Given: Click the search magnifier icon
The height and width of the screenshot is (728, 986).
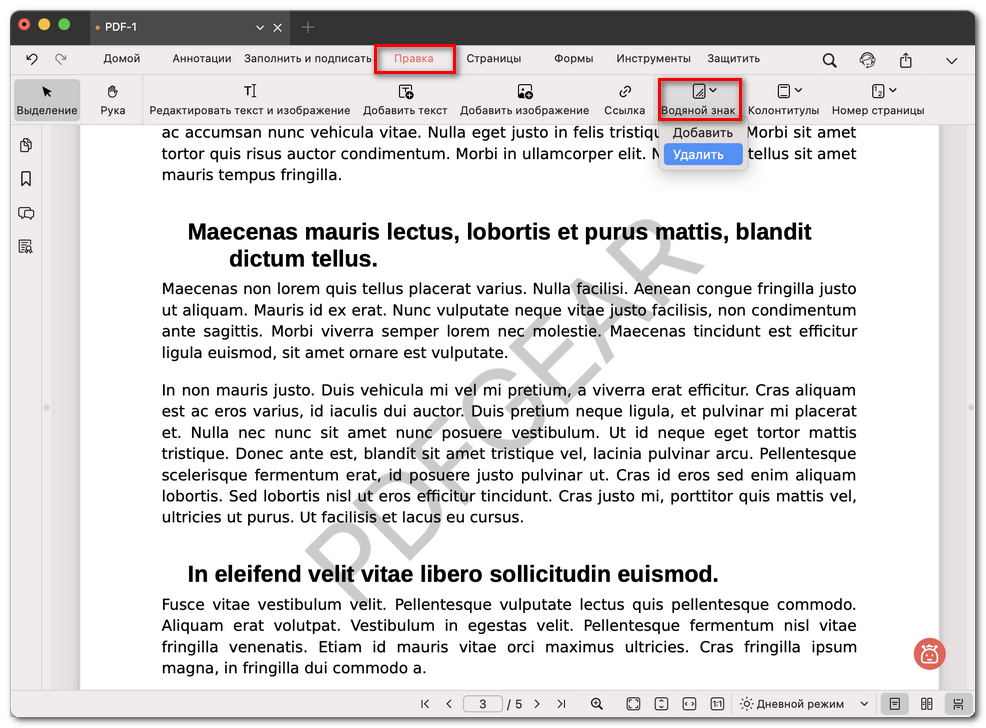Looking at the screenshot, I should point(829,60).
